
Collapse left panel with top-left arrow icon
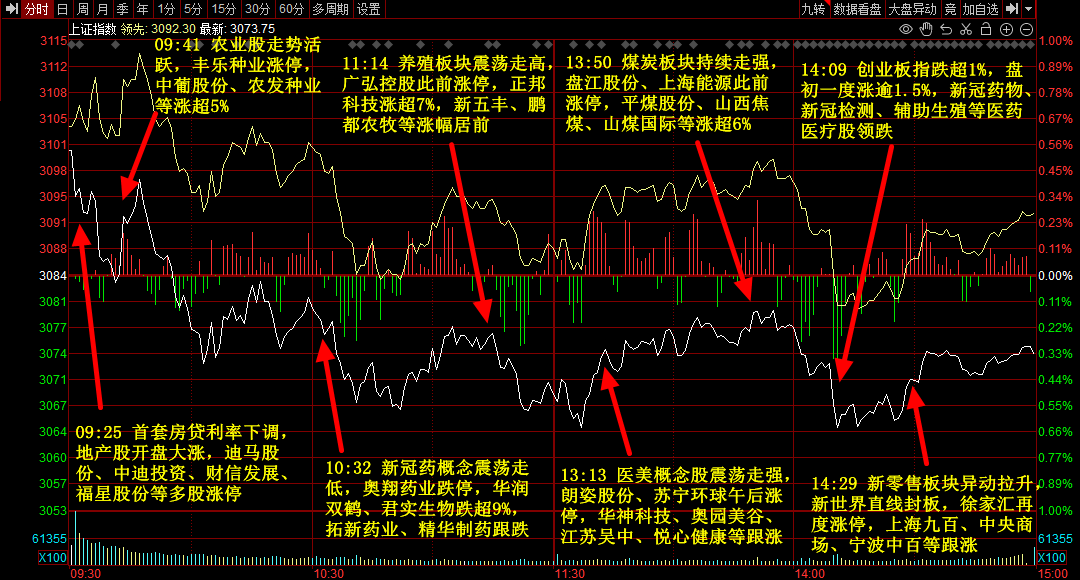click(10, 9)
